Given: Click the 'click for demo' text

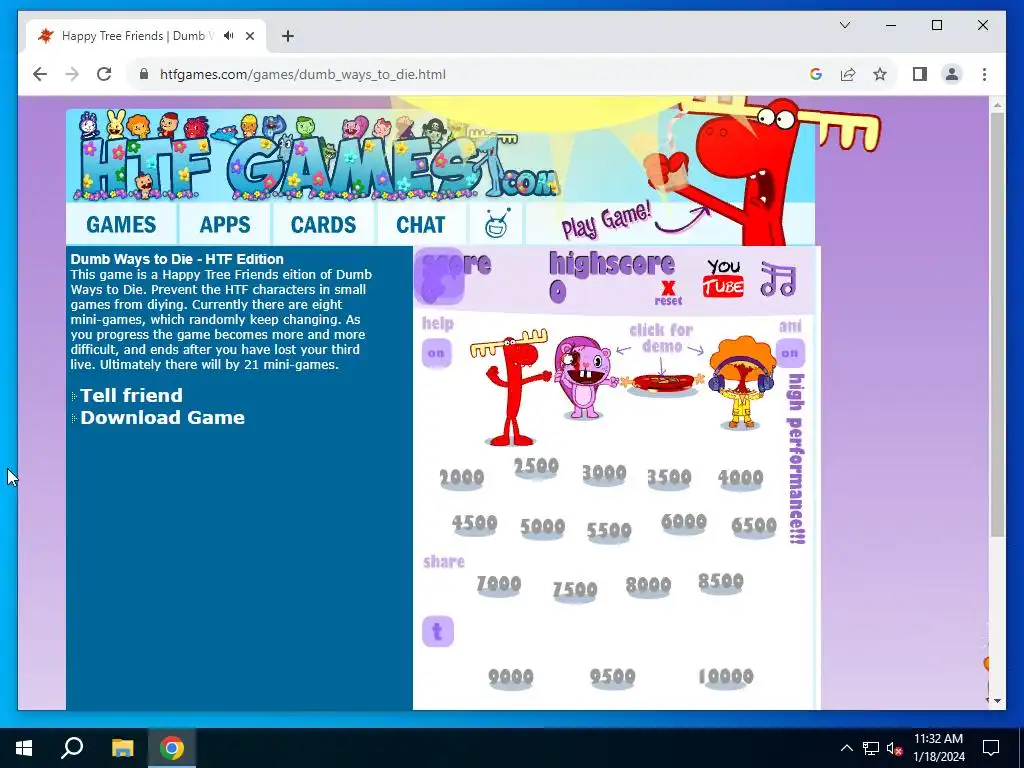Looking at the screenshot, I should coord(661,338).
